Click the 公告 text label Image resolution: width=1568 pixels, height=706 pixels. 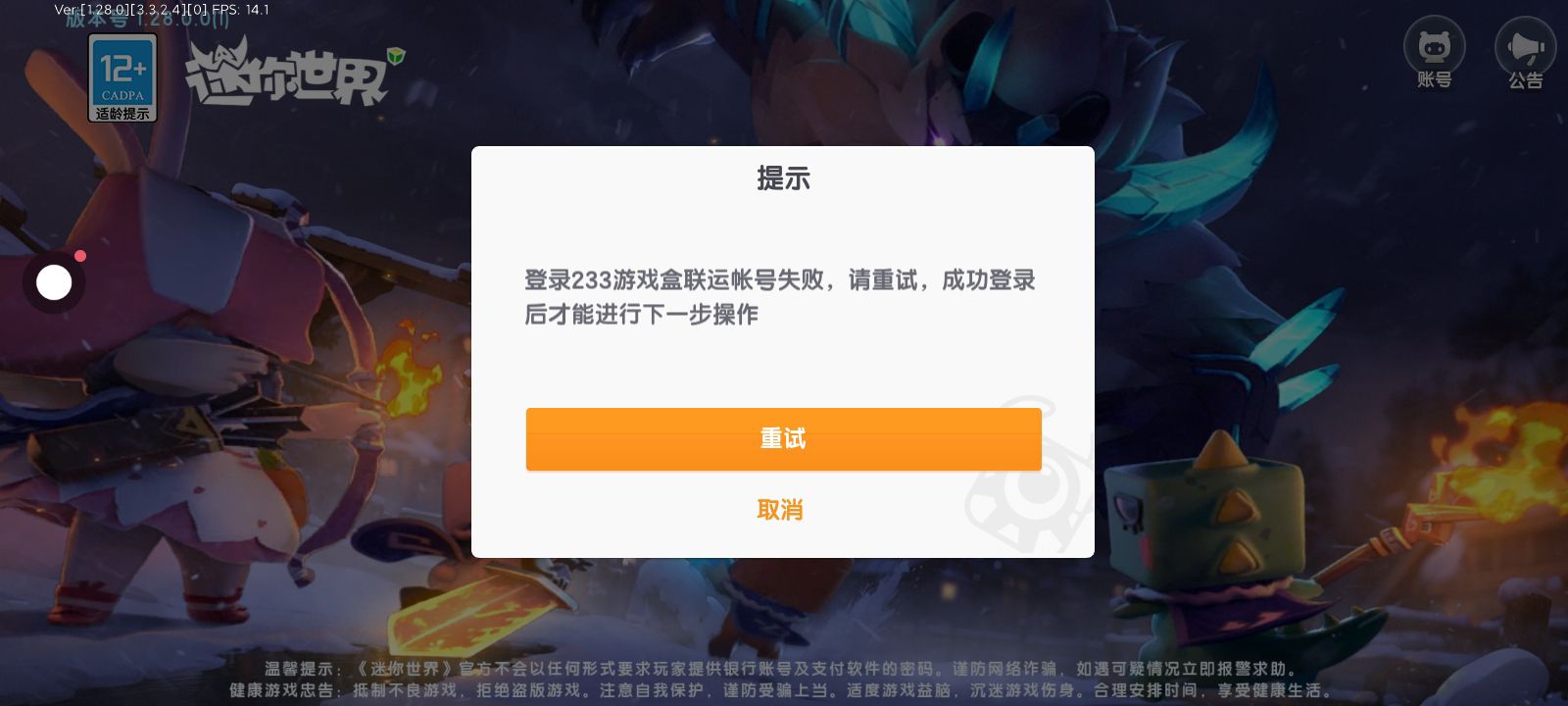click(x=1525, y=80)
